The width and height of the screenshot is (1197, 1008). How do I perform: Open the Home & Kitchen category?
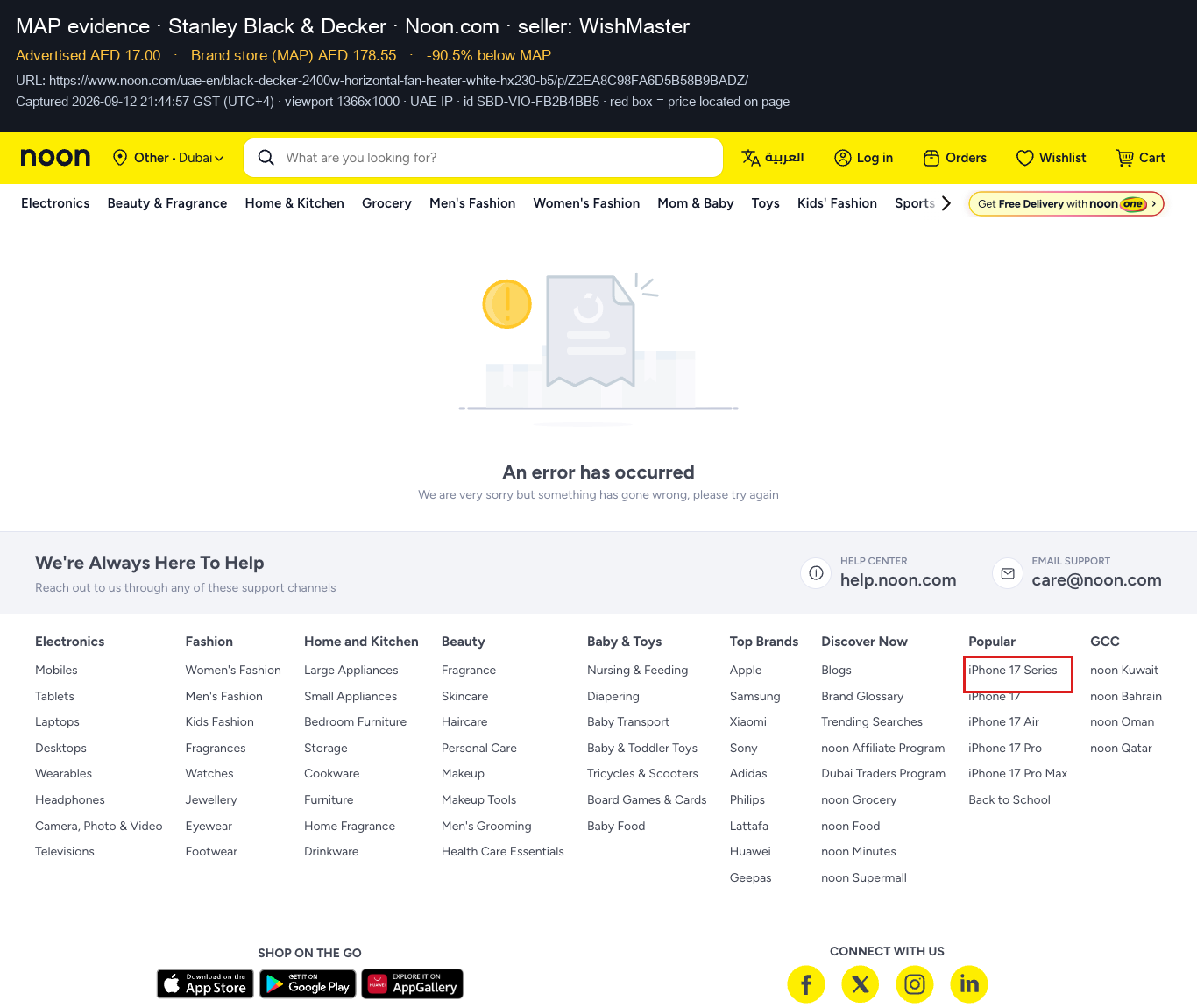pyautogui.click(x=294, y=203)
